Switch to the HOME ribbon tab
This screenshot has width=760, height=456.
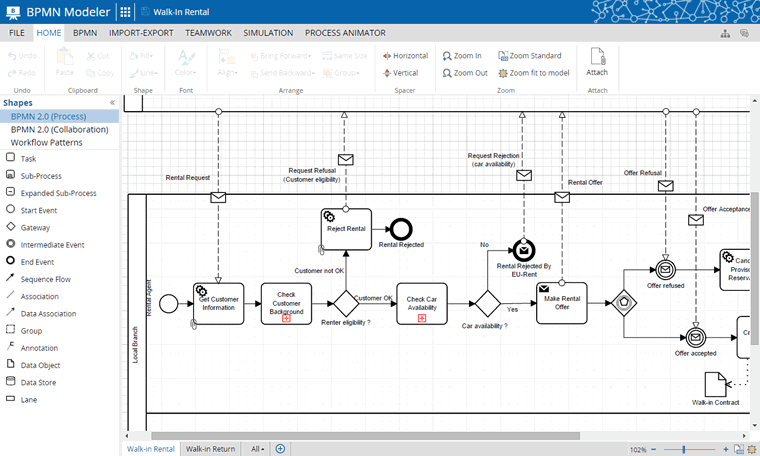(49, 33)
